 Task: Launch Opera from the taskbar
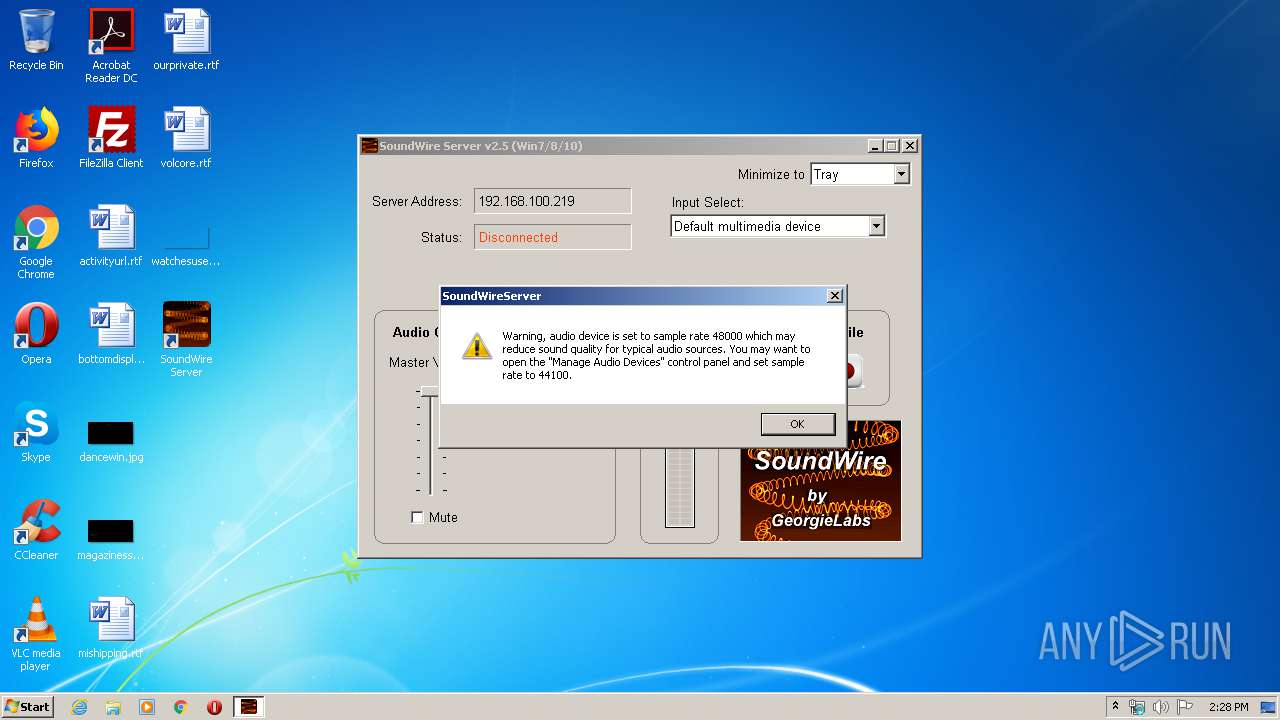pyautogui.click(x=214, y=707)
